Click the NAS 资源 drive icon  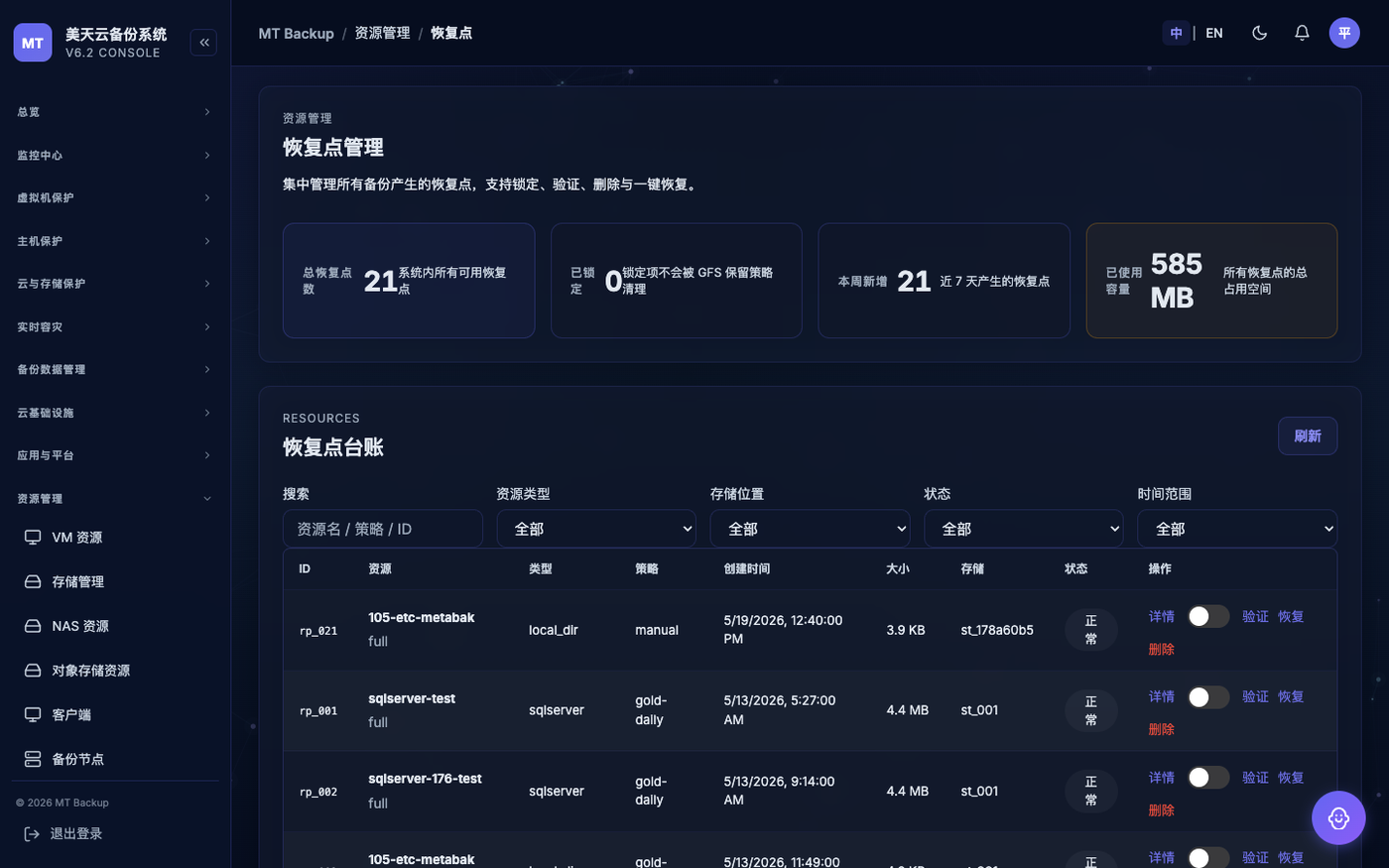pos(33,626)
